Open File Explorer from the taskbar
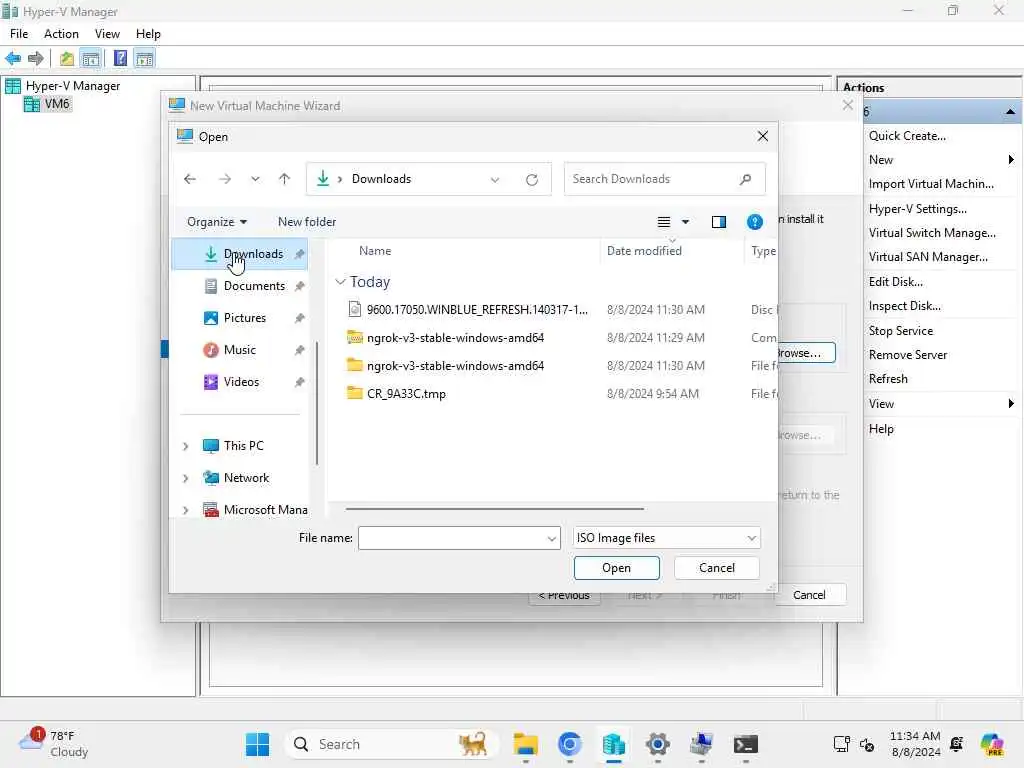Image resolution: width=1024 pixels, height=768 pixels. point(525,744)
